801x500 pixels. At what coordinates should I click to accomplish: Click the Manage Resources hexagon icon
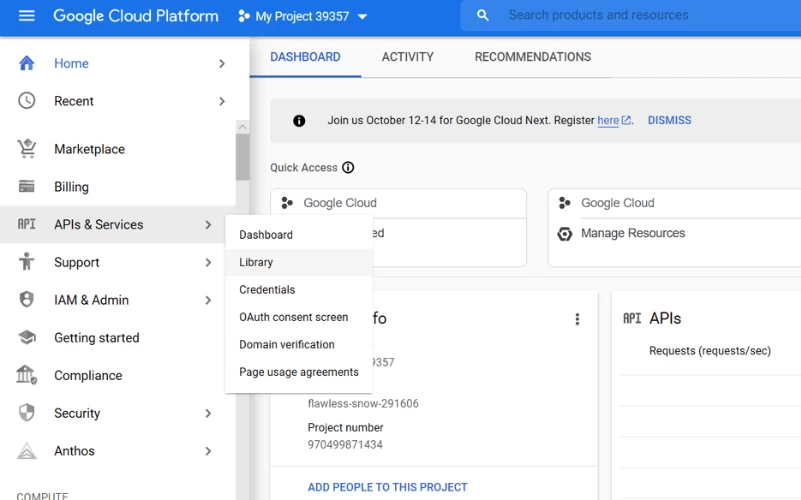564,234
